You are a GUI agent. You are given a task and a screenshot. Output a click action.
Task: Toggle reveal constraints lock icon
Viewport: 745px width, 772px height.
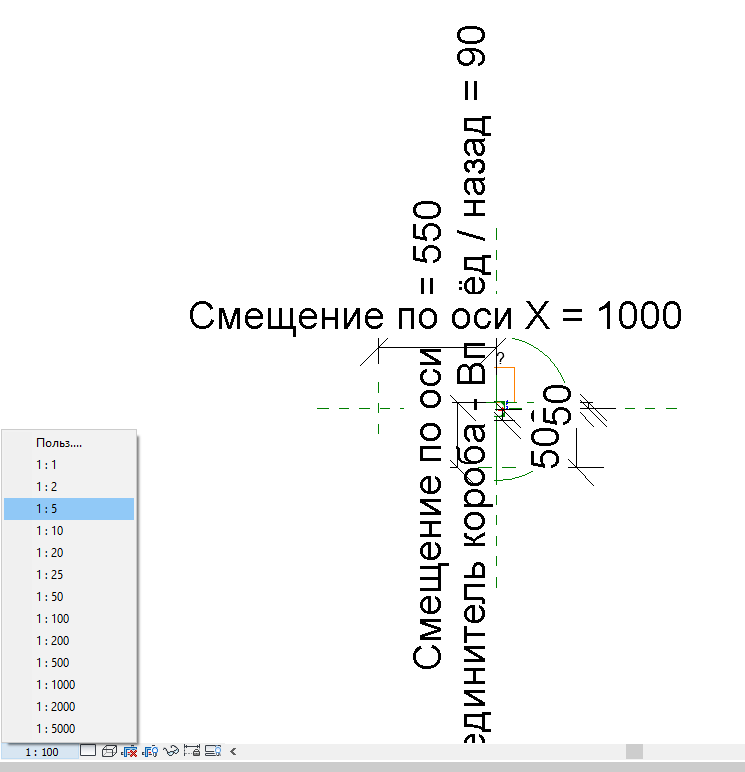(192, 751)
